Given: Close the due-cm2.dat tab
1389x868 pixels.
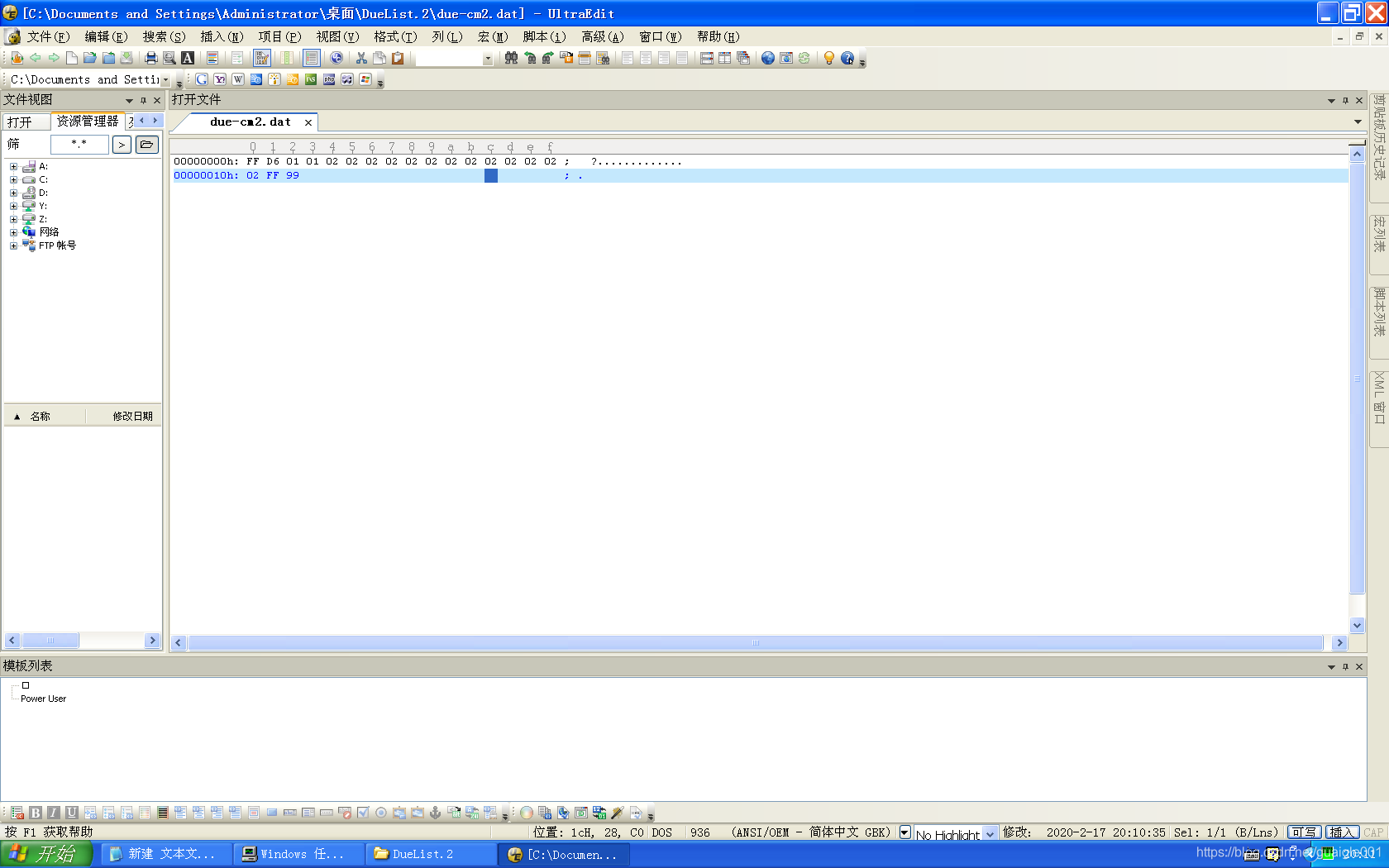Looking at the screenshot, I should [x=308, y=122].
